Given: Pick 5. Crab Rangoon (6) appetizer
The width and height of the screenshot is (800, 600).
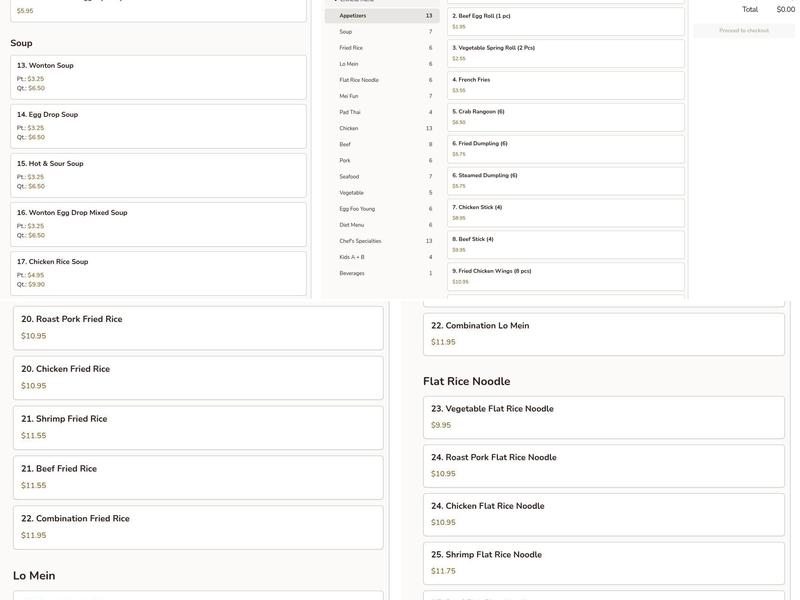Looking at the screenshot, I should (x=566, y=117).
